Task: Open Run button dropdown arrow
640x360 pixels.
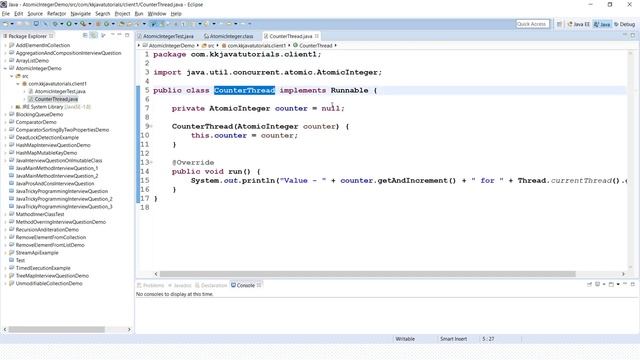Action: [75, 24]
